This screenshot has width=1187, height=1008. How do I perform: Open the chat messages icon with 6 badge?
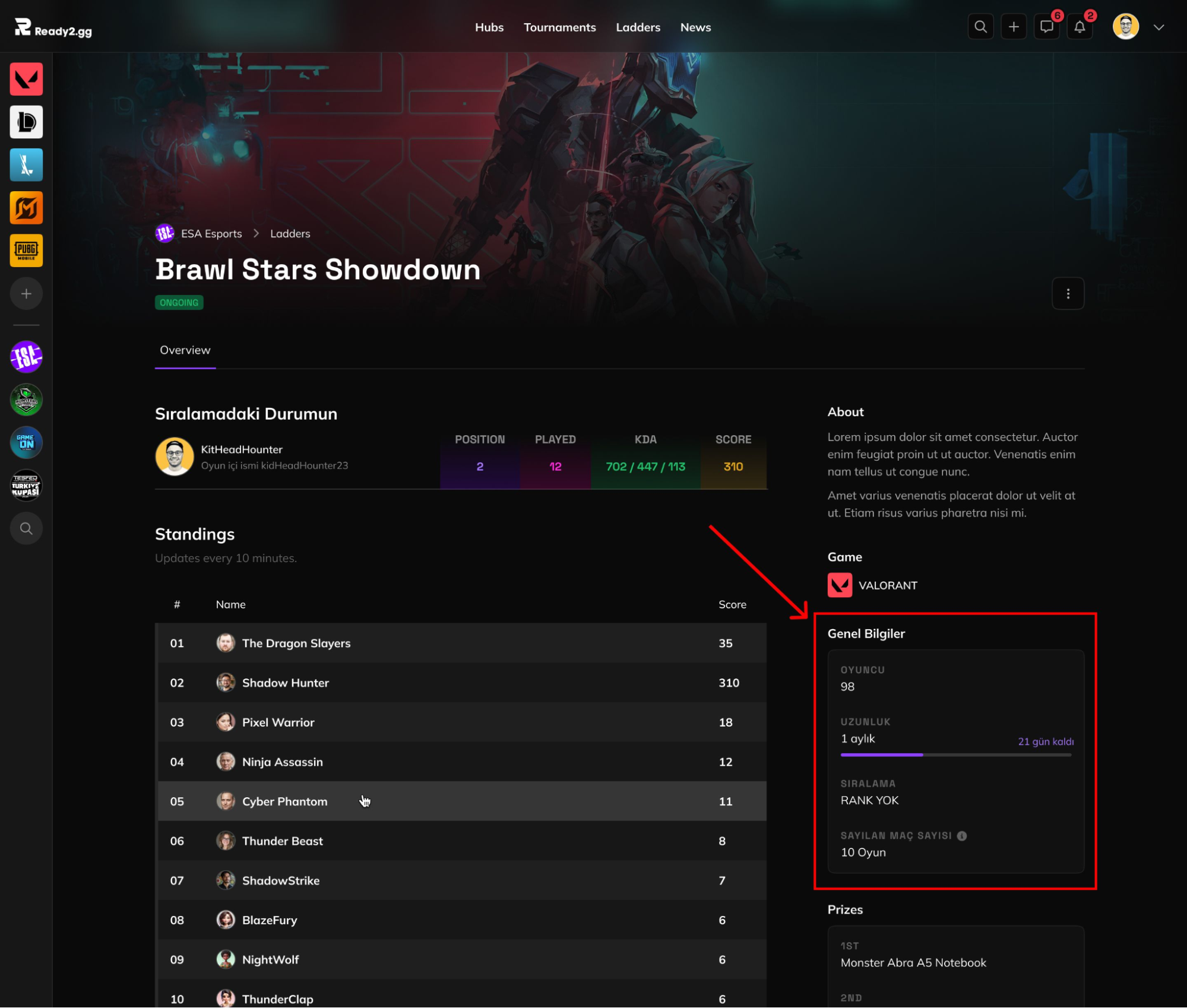(x=1046, y=27)
